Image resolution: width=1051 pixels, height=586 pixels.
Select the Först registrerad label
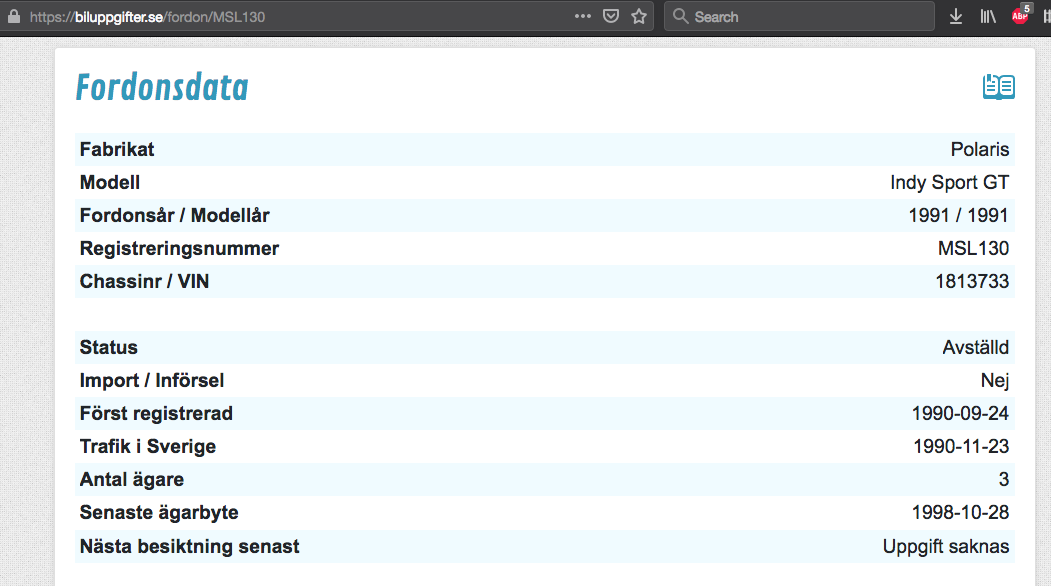(x=156, y=414)
